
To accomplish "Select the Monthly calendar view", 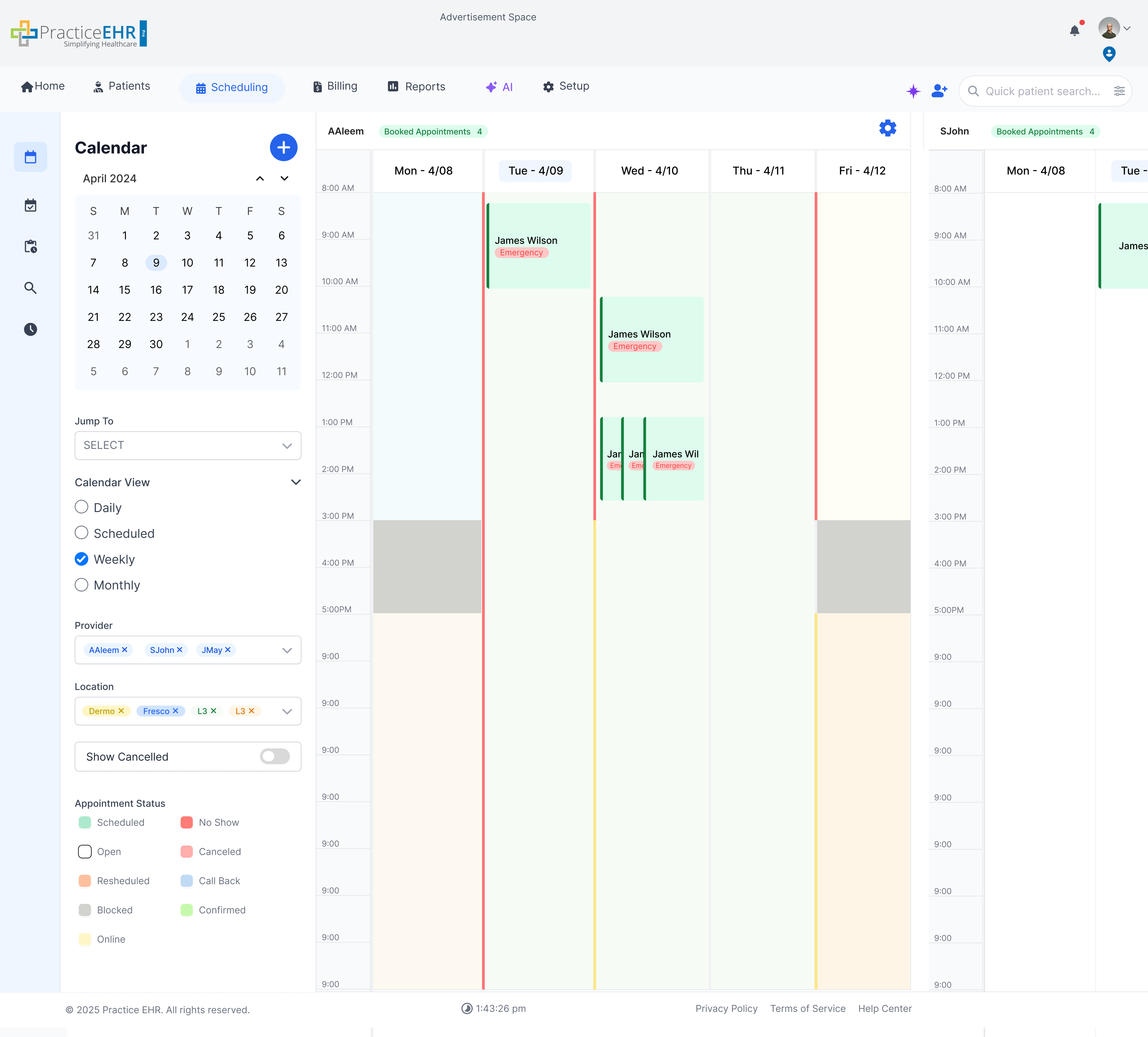I will [x=81, y=585].
